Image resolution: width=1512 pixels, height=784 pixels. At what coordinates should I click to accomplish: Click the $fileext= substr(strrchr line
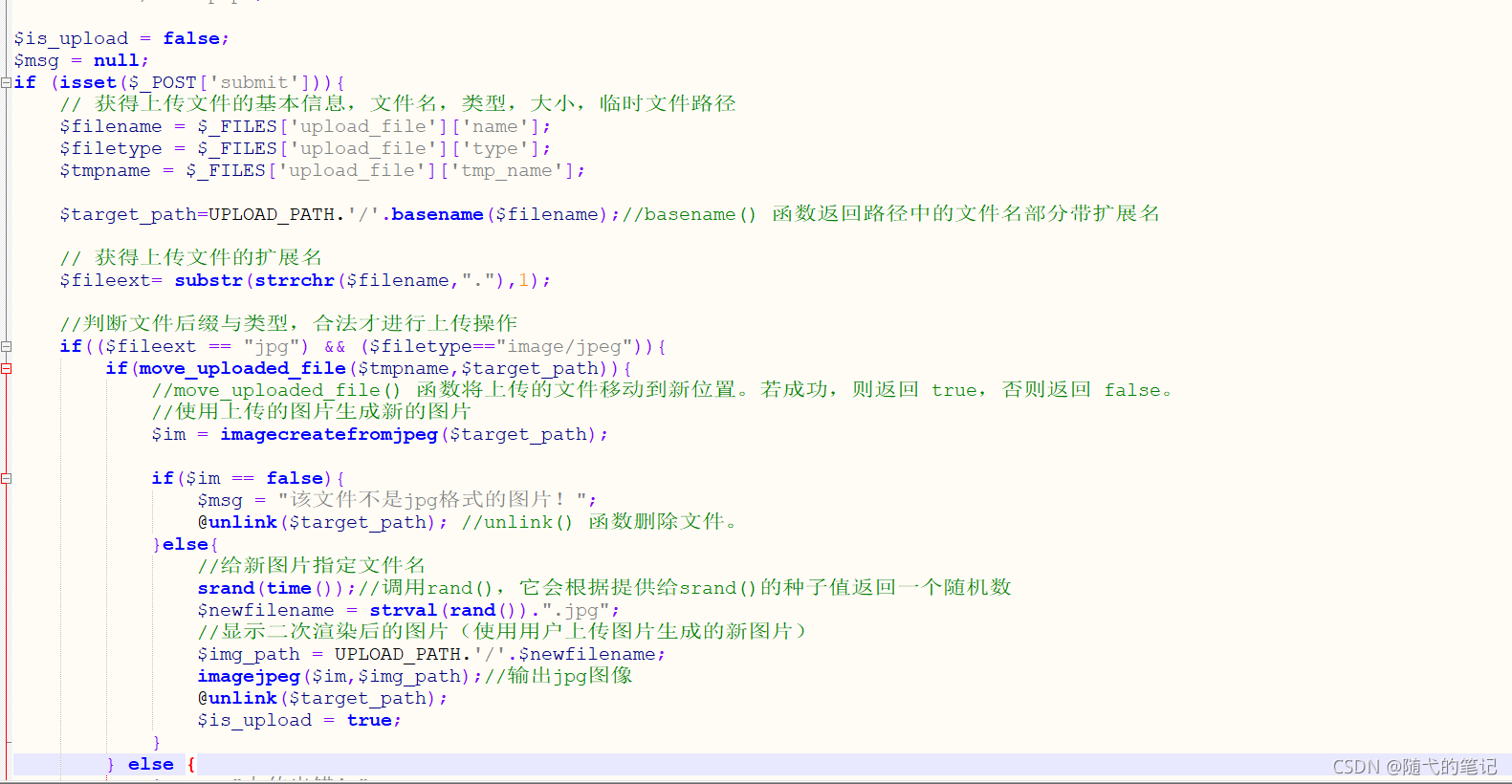[305, 280]
